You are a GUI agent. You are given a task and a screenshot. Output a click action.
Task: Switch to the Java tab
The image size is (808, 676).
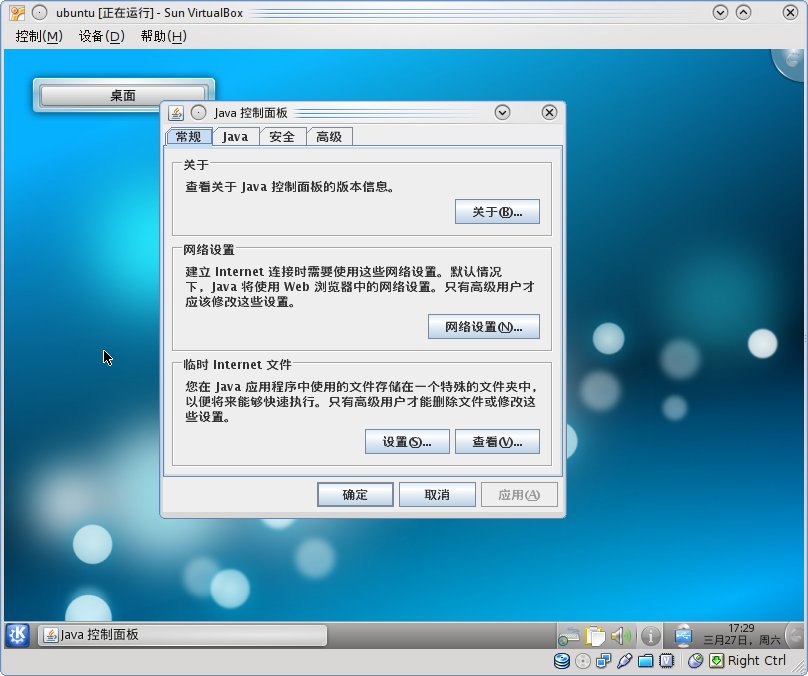tap(235, 137)
